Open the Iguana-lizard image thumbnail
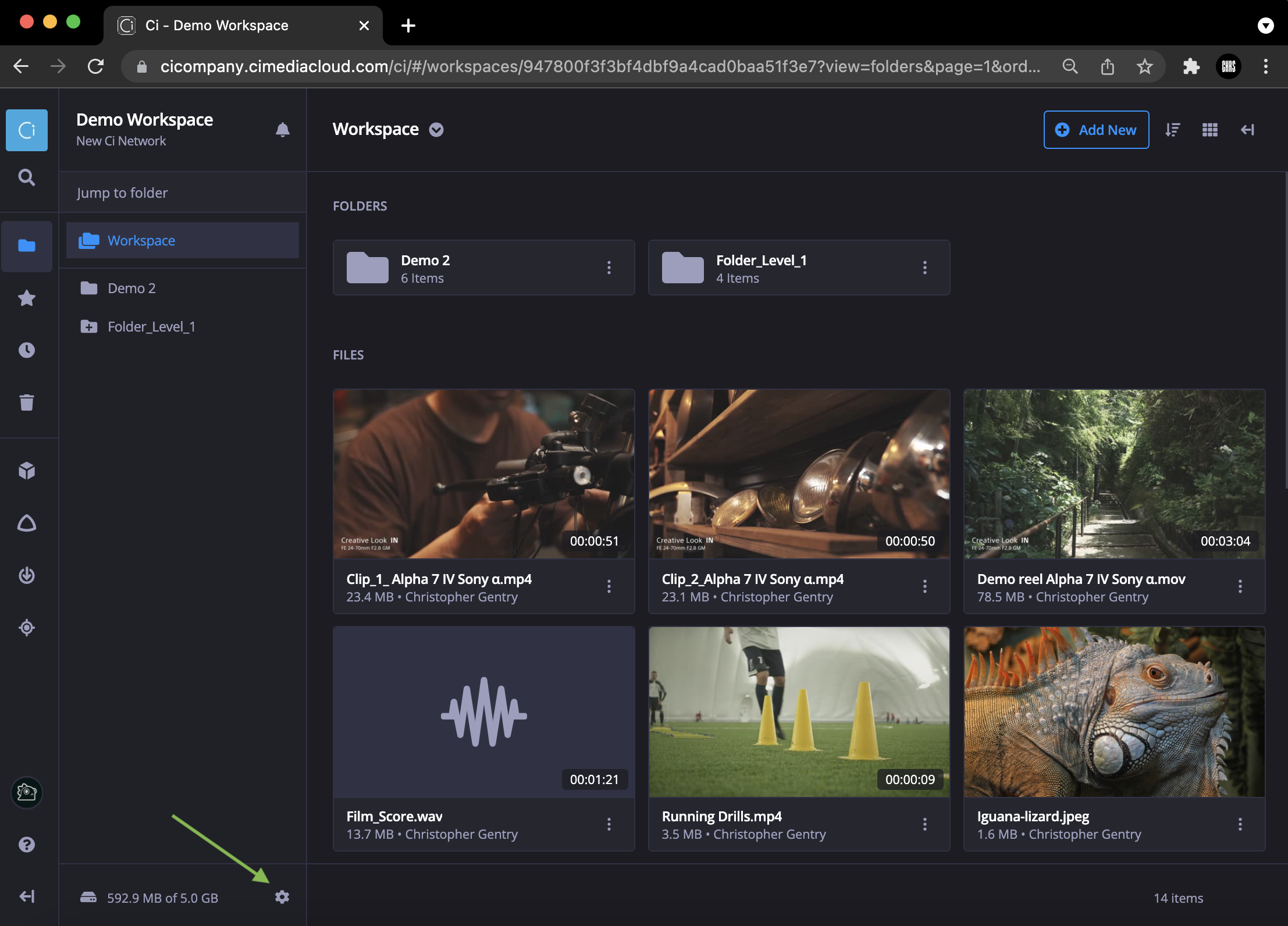 click(x=1114, y=711)
